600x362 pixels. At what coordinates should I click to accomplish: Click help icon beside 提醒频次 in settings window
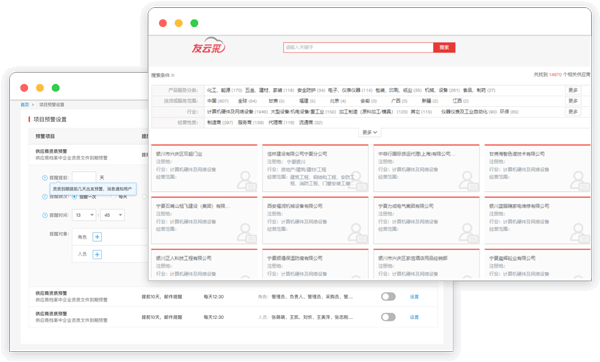tap(45, 196)
